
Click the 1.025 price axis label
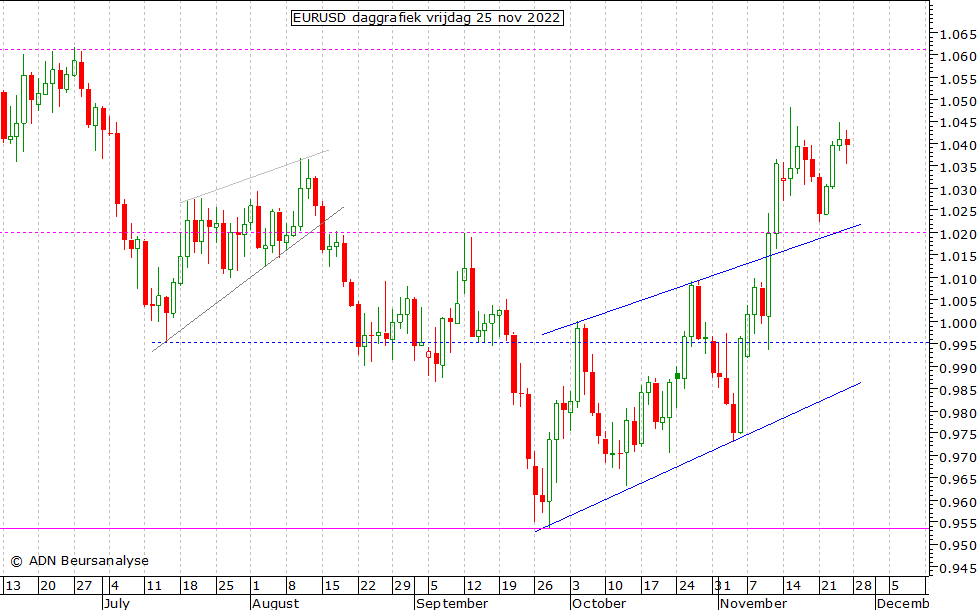(x=958, y=212)
